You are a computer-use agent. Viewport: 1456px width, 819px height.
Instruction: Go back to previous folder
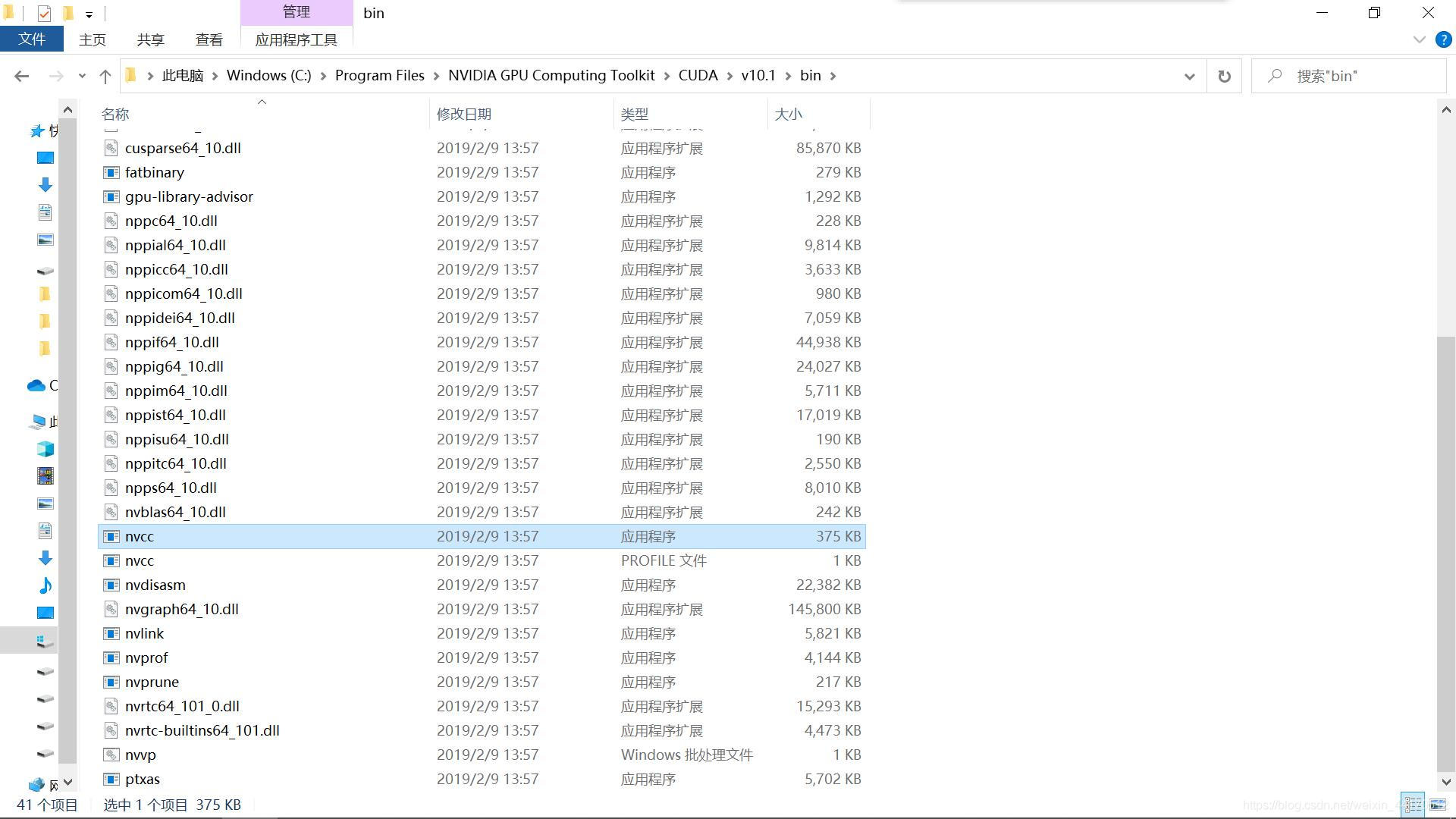coord(21,76)
